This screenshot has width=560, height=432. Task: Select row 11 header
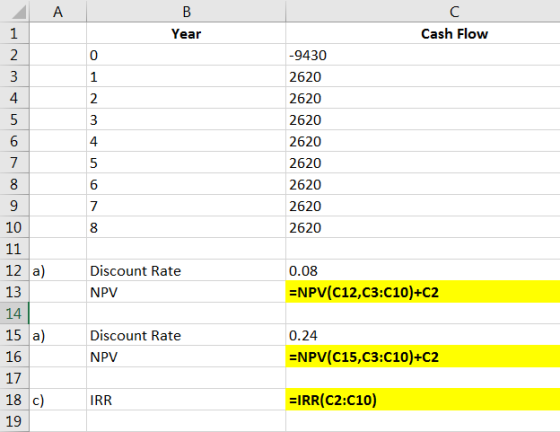click(x=14, y=249)
